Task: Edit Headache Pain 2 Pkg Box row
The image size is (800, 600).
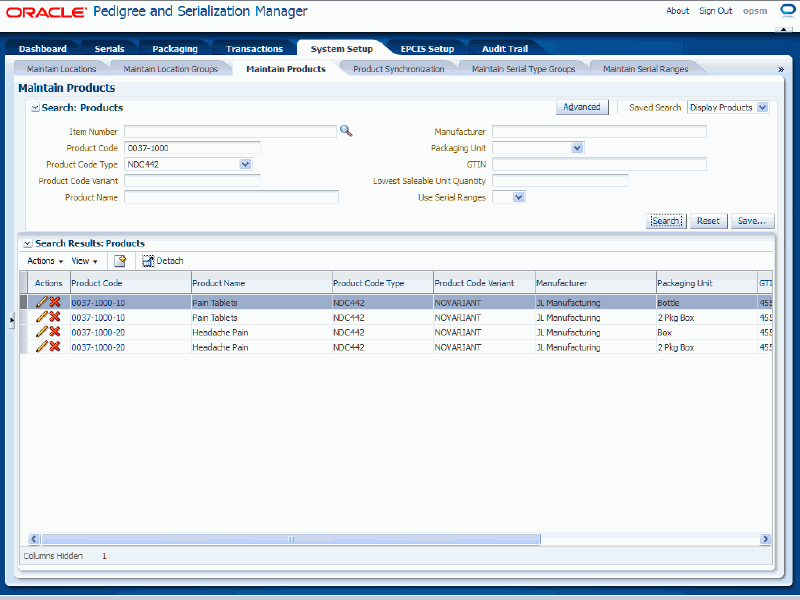Action: pyautogui.click(x=41, y=346)
